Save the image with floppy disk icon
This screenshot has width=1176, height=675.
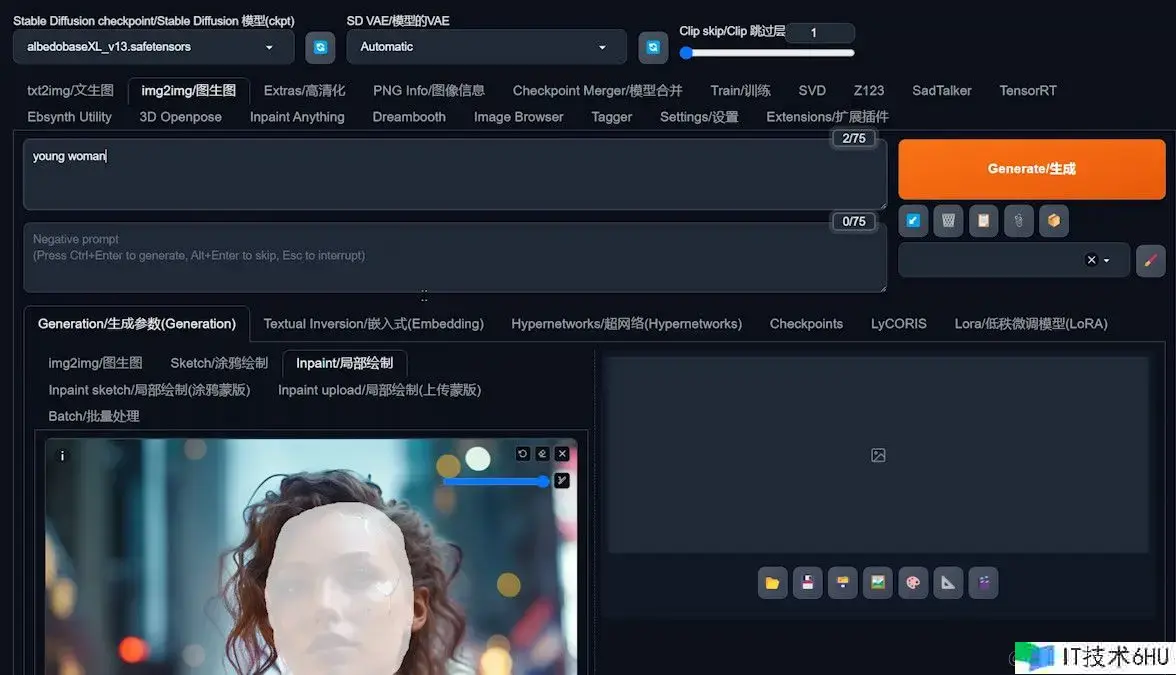(808, 584)
